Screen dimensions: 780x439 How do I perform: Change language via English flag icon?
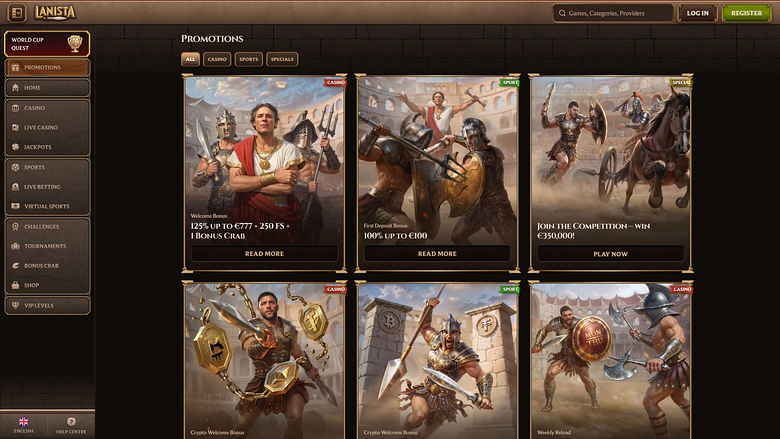coord(23,421)
